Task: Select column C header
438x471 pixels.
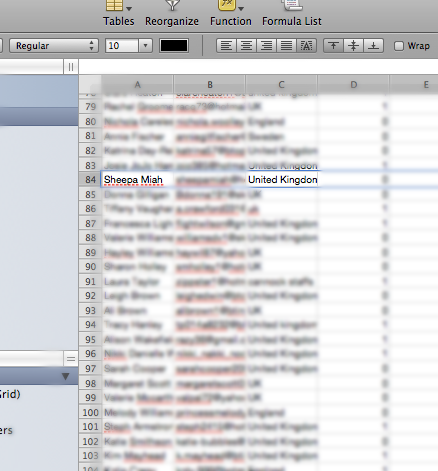Action: pos(281,85)
